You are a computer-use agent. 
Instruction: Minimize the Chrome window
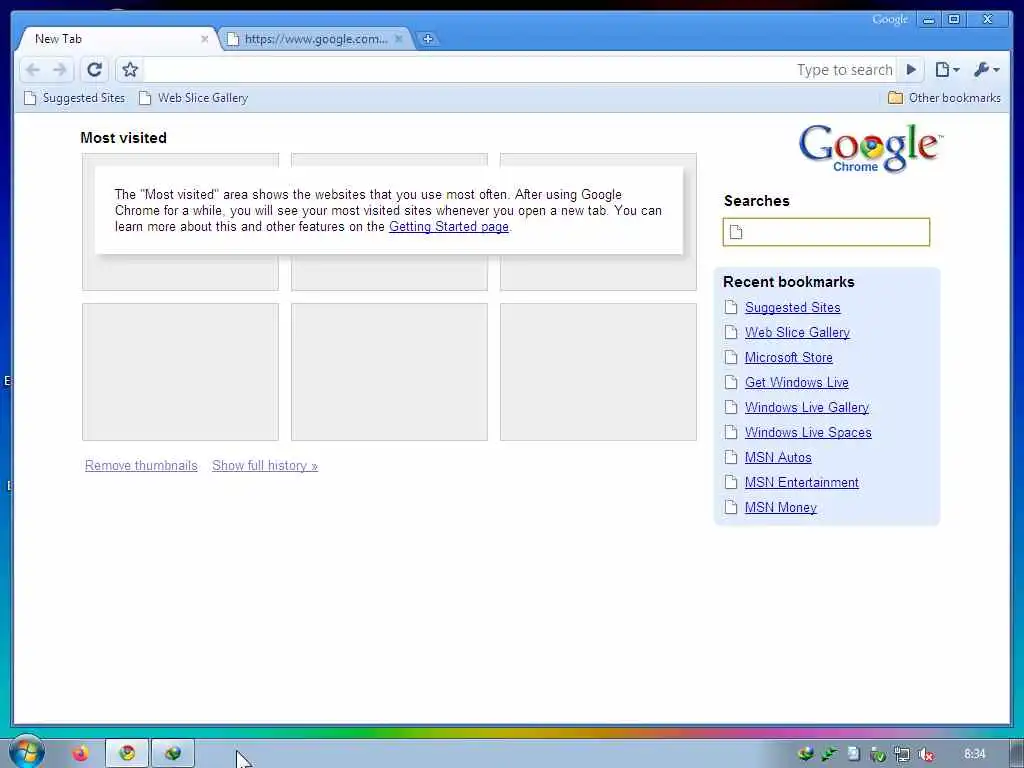pyautogui.click(x=928, y=20)
